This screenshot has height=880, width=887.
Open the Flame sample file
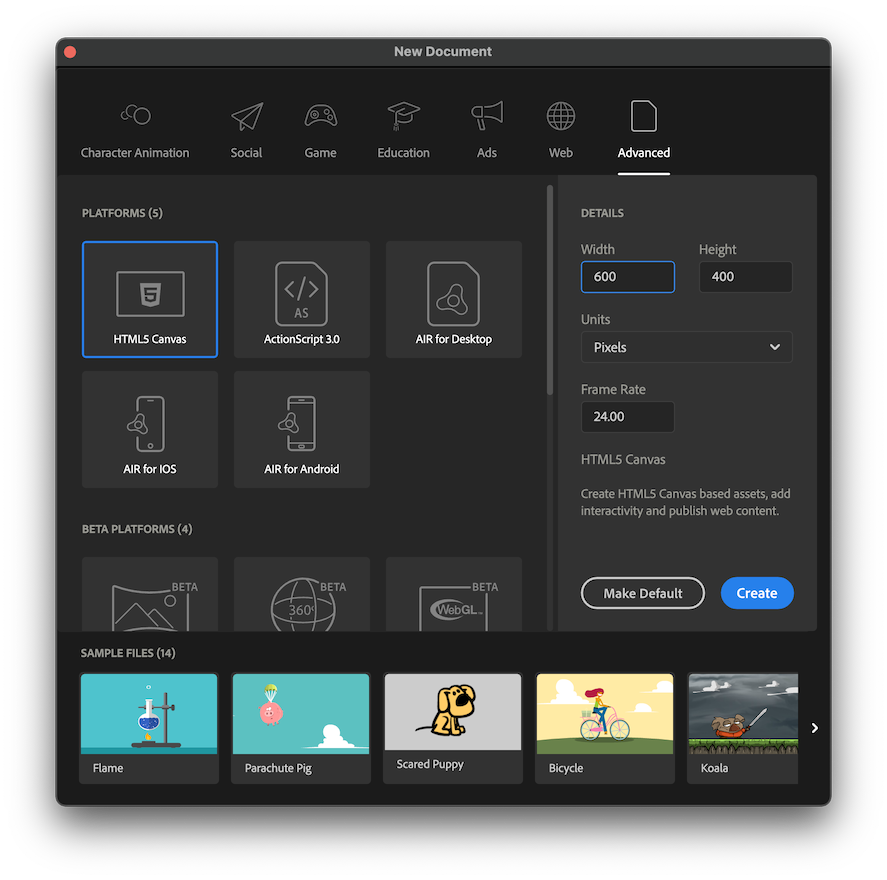[149, 727]
